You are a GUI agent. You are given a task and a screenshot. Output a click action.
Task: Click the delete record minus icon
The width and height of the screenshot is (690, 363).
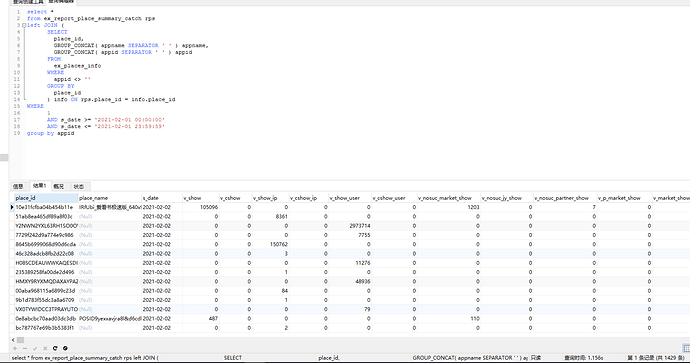[x=25, y=348]
